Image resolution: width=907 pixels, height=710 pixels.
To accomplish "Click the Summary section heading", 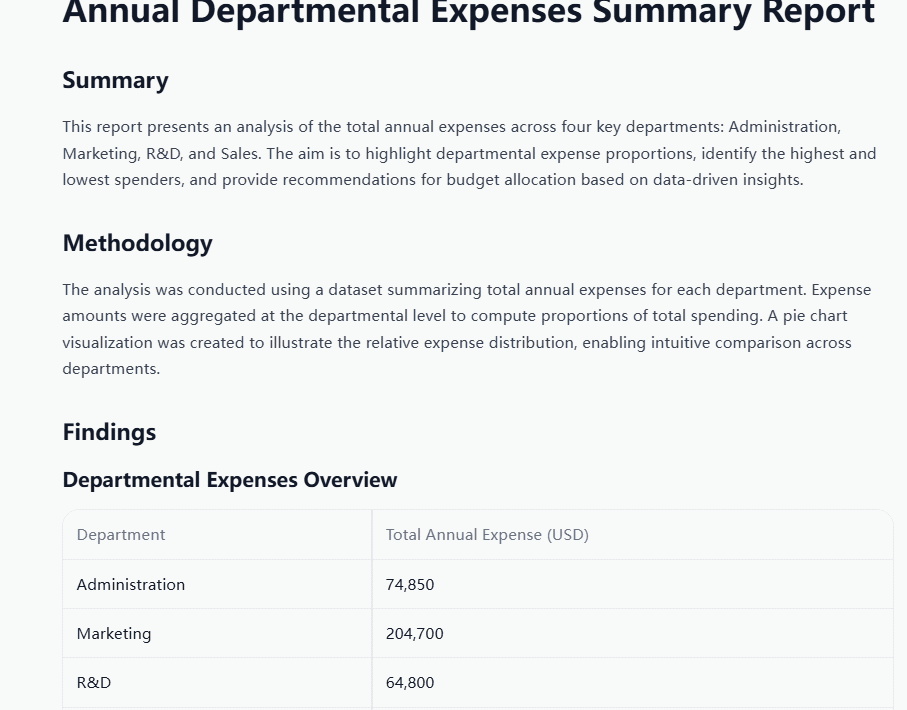I will click(x=115, y=81).
